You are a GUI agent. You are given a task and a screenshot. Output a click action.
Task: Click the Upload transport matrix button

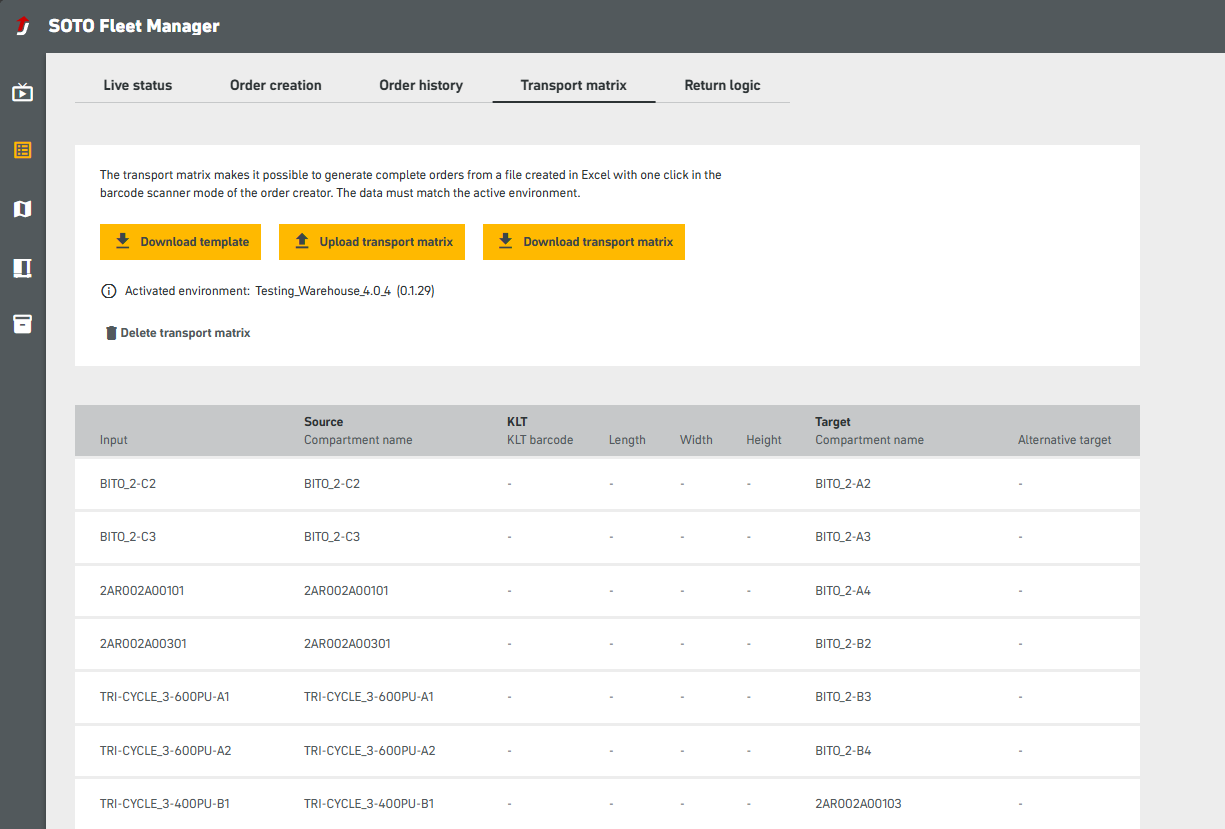coord(372,242)
